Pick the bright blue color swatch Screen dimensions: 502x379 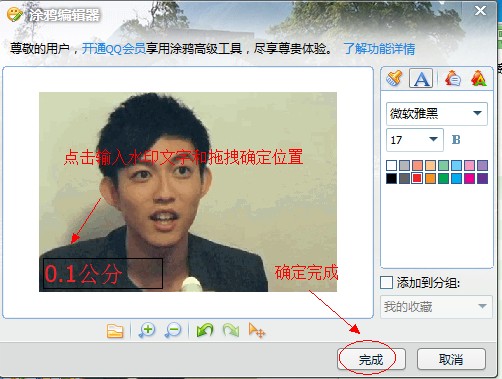click(456, 178)
